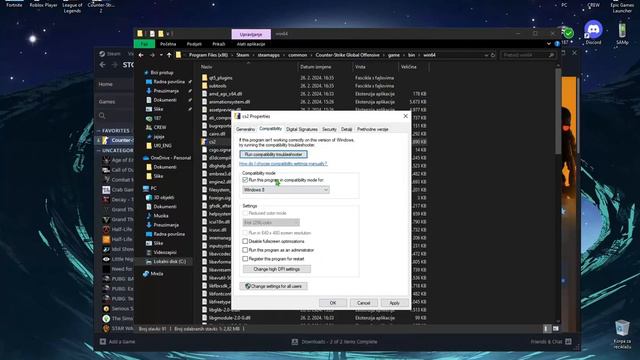640x360 pixels.
Task: Open the Windows 8 compatibility dropdown
Action: (286, 190)
